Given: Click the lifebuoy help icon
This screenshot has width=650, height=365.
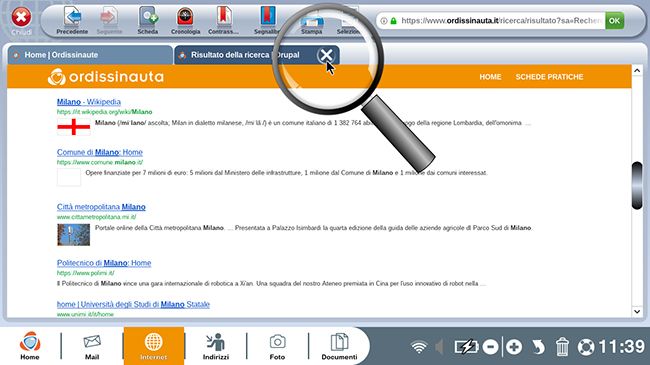Looking at the screenshot, I should click(586, 347).
